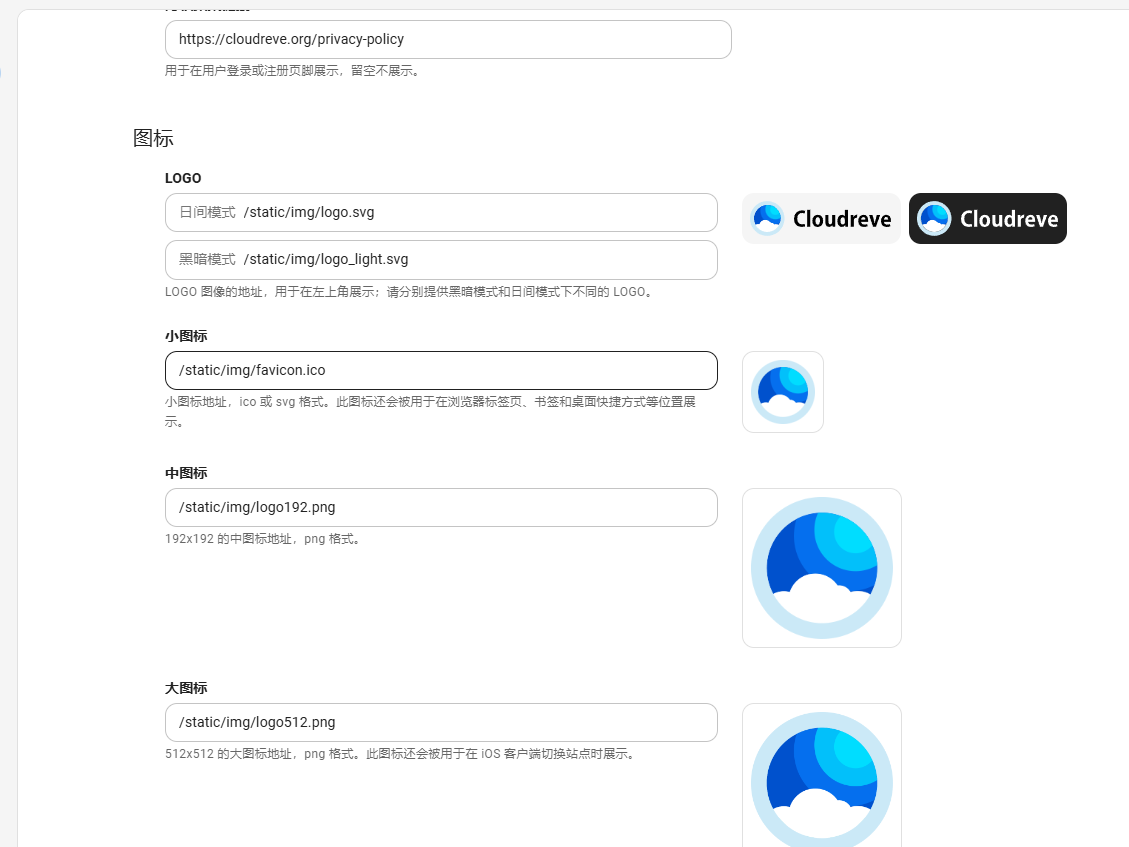Edit the 黑暗模式 logo path field
Screen dimensions: 1129x847
(x=441, y=260)
